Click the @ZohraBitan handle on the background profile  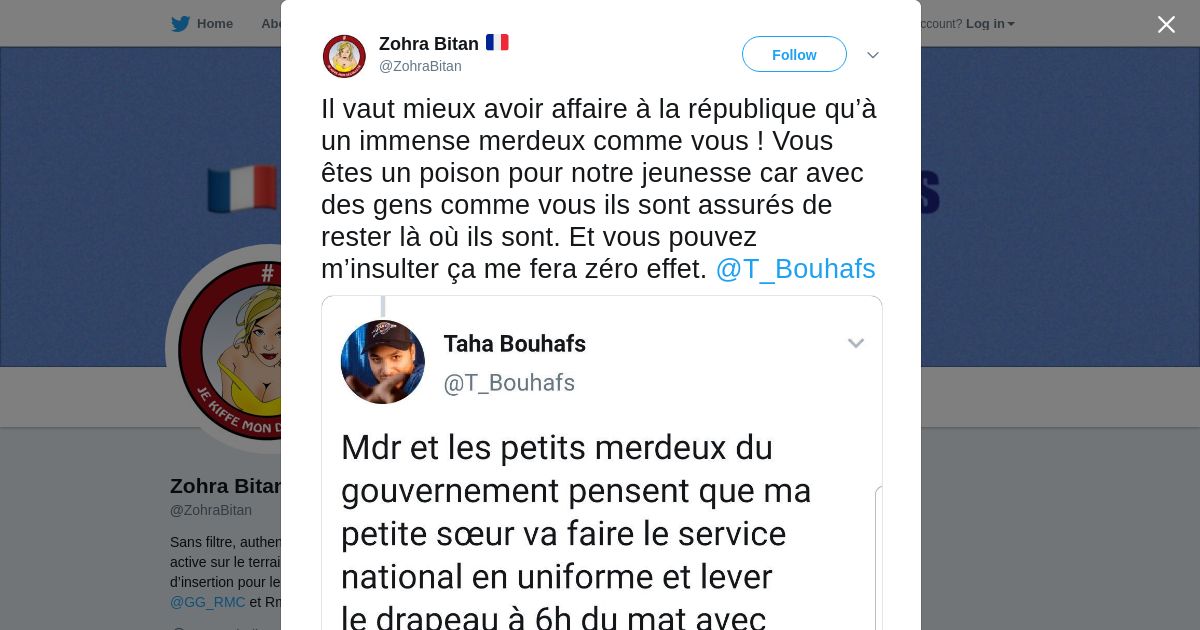point(211,510)
